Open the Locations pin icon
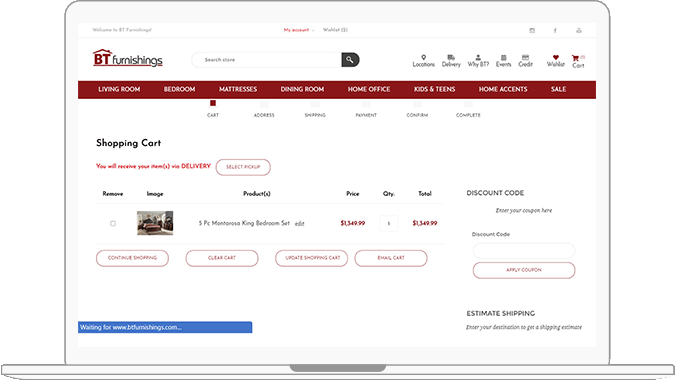The width and height of the screenshot is (675, 380). pos(424,57)
